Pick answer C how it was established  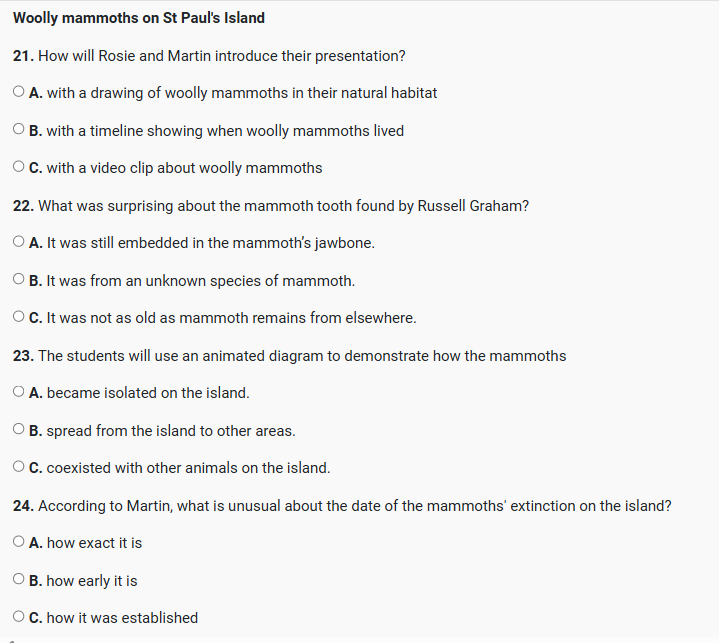20,618
